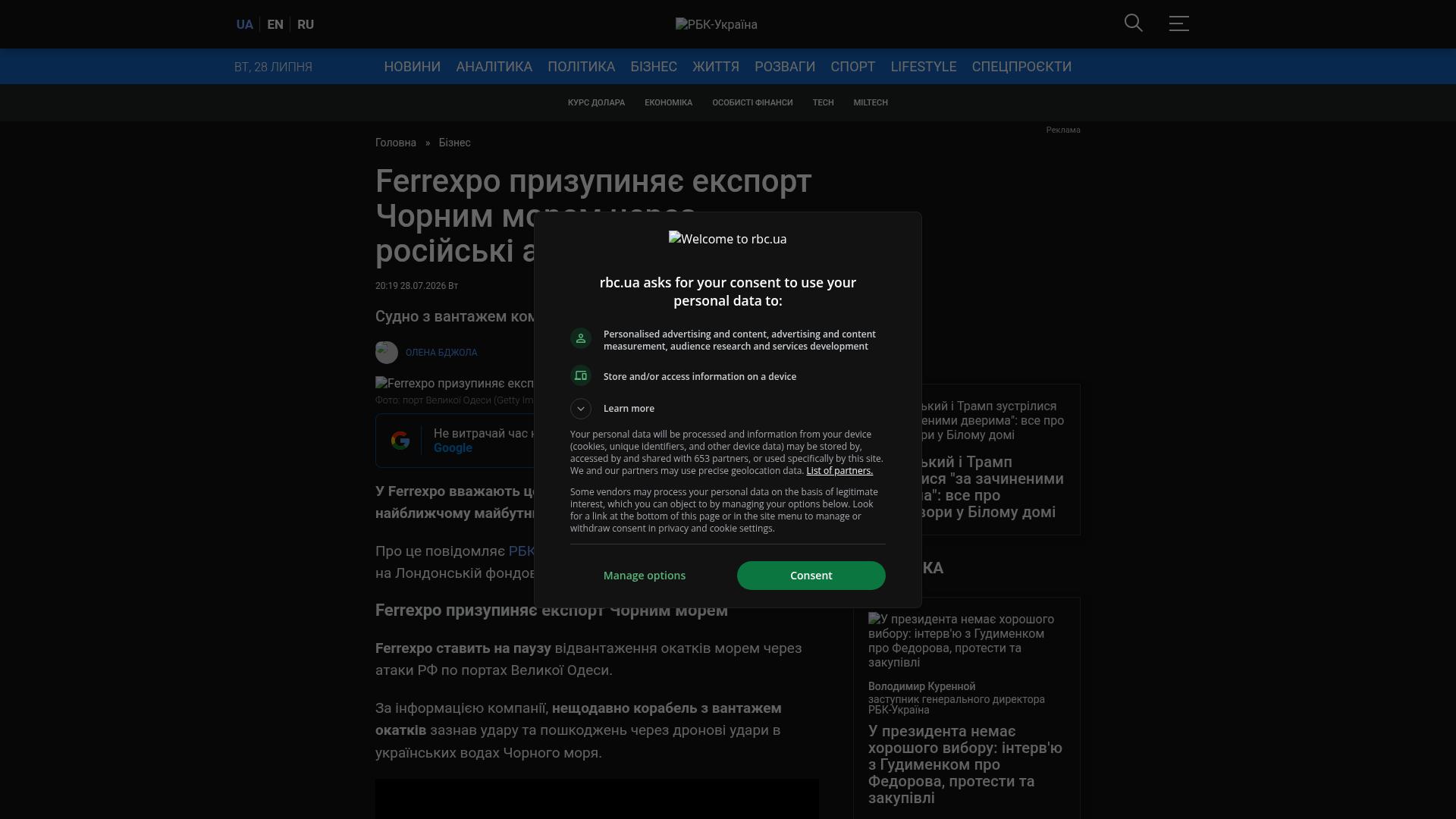Click the Google logo icon in banner
The height and width of the screenshot is (819, 1456).
[400, 441]
